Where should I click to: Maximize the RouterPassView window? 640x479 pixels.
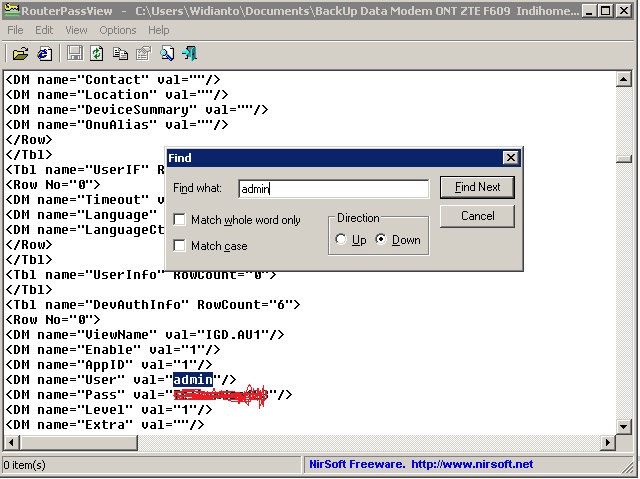click(606, 11)
